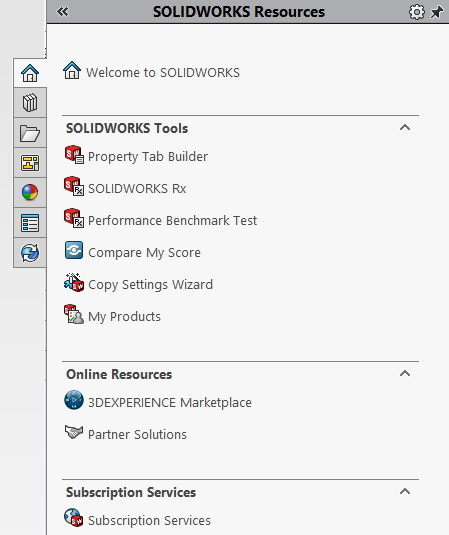449x535 pixels.
Task: Collapse the SOLIDWORKS Tools section
Action: 405,128
